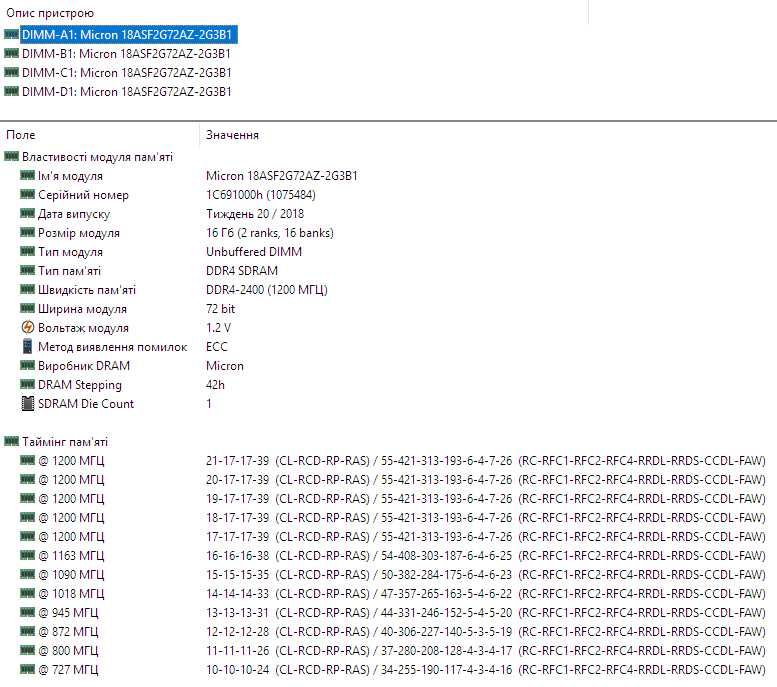Select value Тиждень 20 / 2018

tap(255, 214)
